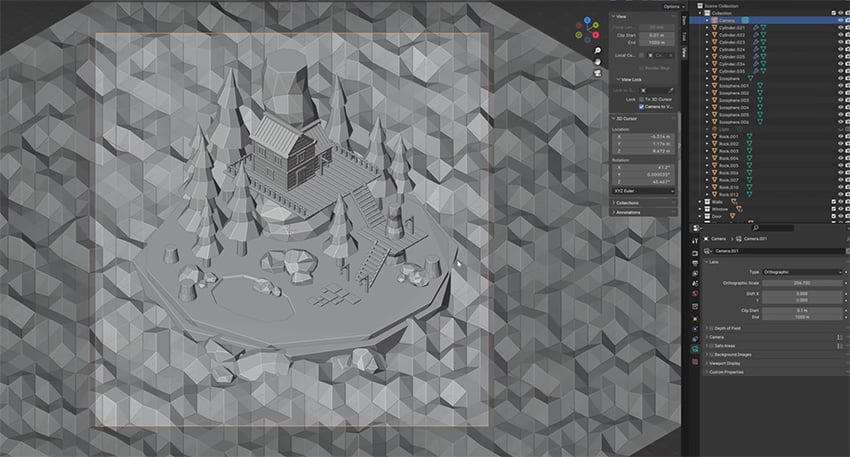Click the mesh data icon on Icosphere.001 row

click(x=759, y=86)
